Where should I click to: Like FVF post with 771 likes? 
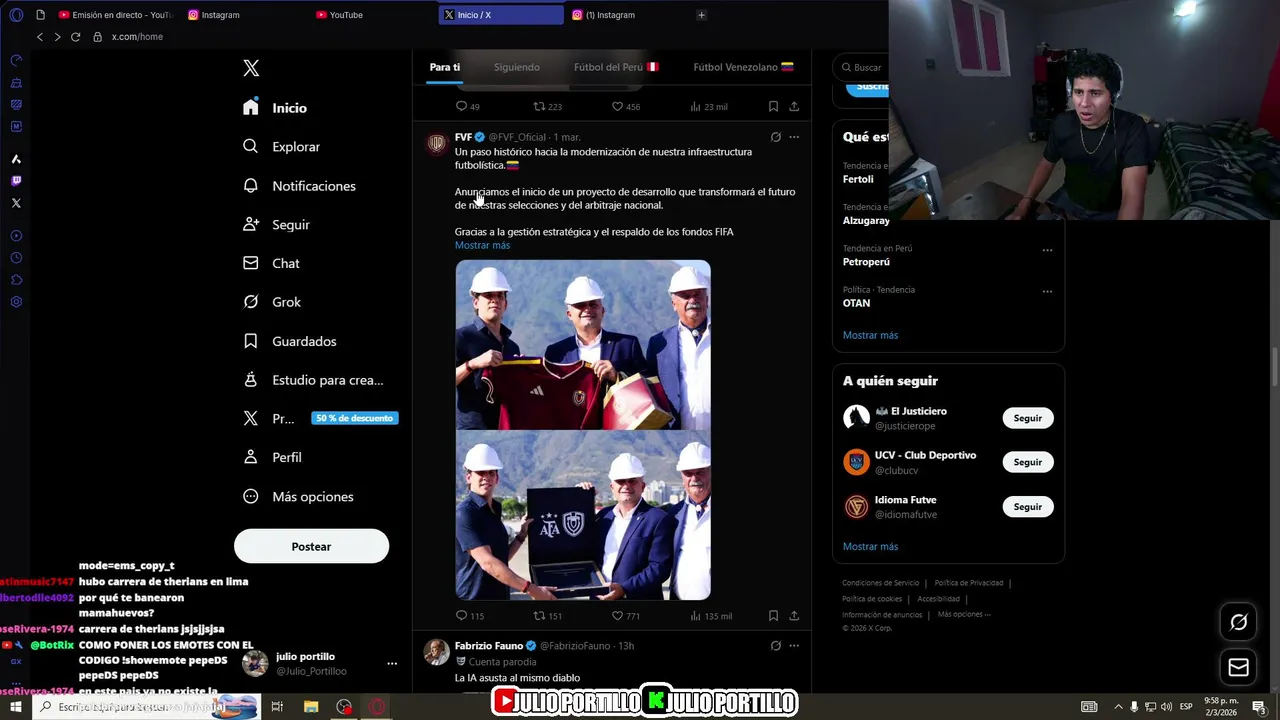pos(626,616)
